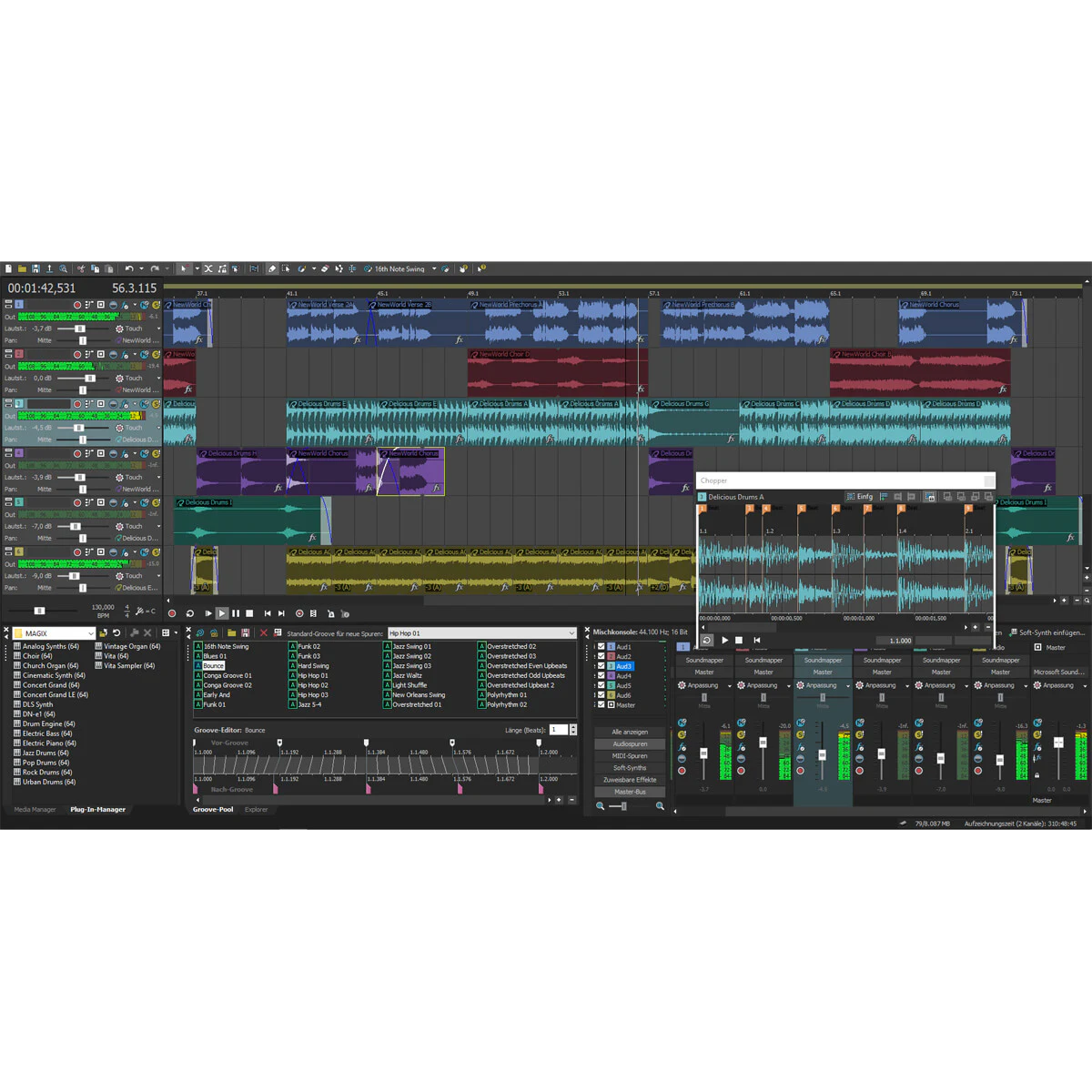Switch to the Explorer tab
Viewport: 1092px width, 1092px height.
click(x=257, y=809)
